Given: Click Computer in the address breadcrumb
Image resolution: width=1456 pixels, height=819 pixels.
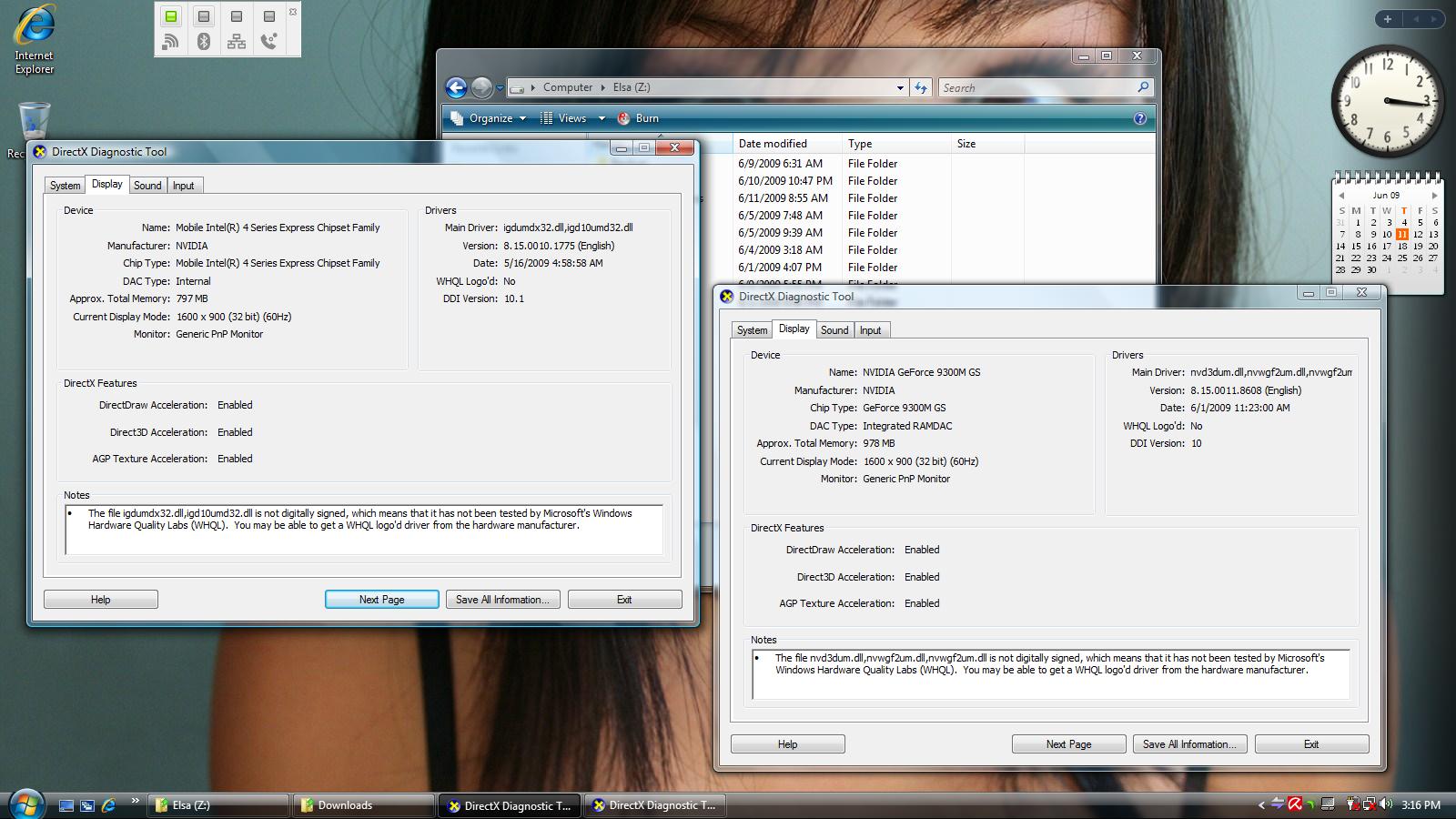Looking at the screenshot, I should 568,87.
